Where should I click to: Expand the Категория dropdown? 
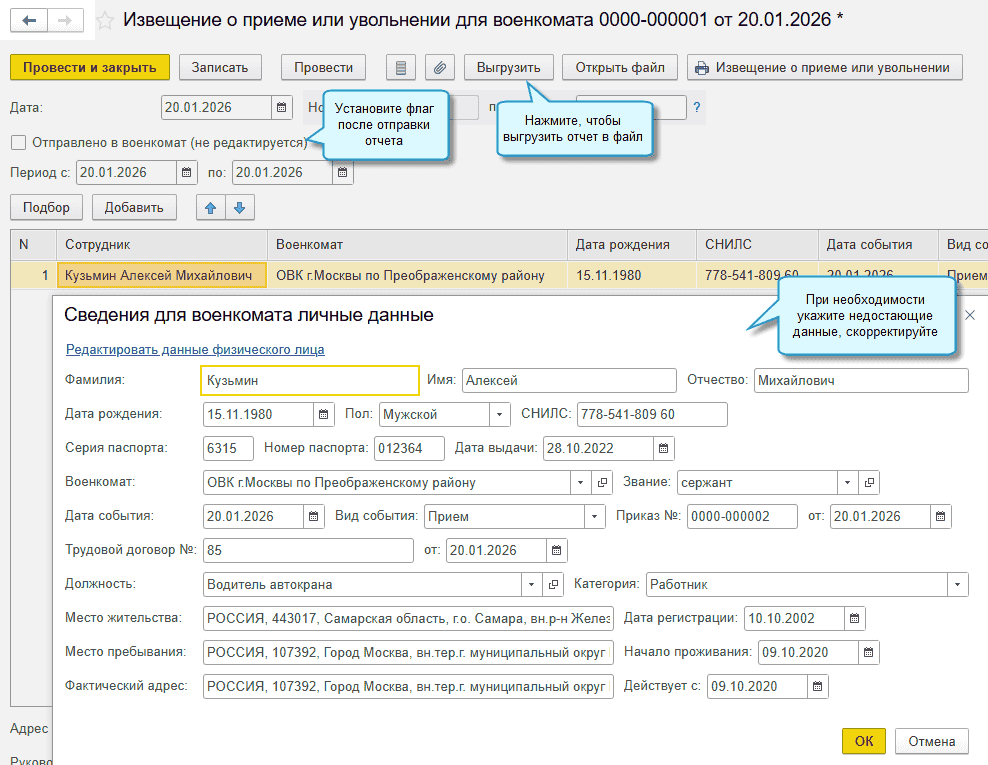click(958, 584)
